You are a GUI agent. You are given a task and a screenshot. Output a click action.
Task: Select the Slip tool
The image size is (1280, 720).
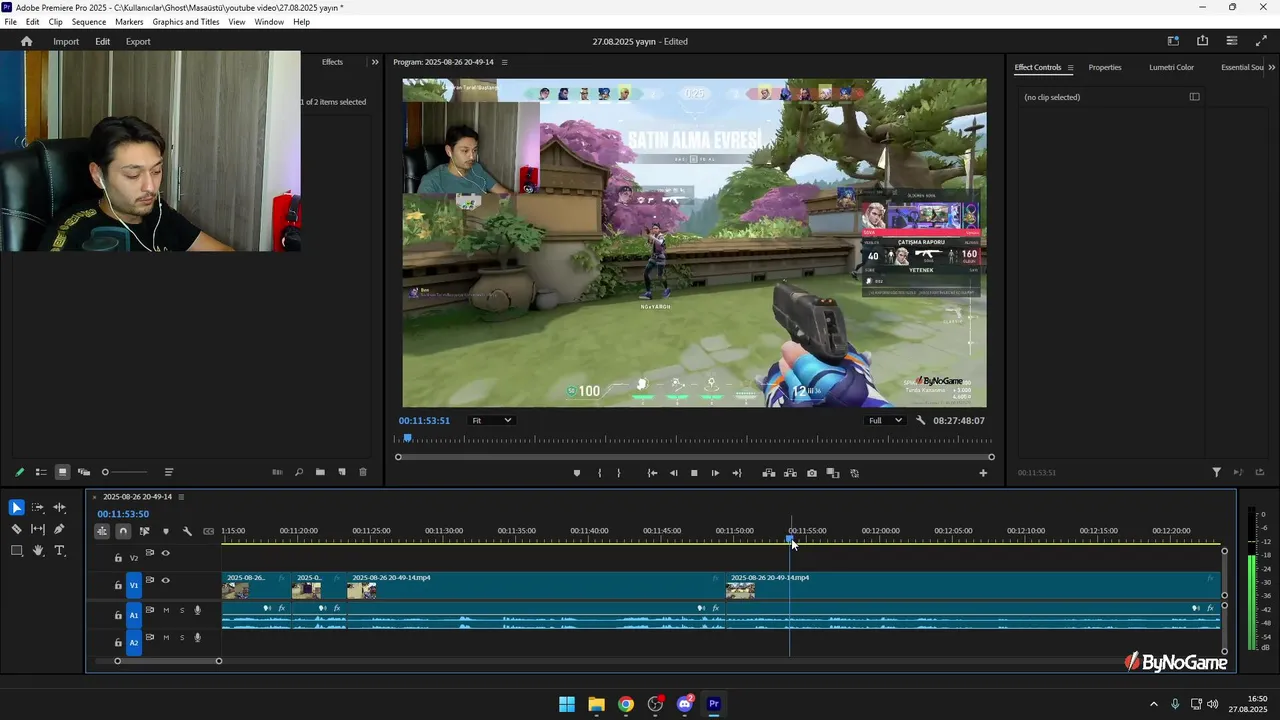pos(38,529)
